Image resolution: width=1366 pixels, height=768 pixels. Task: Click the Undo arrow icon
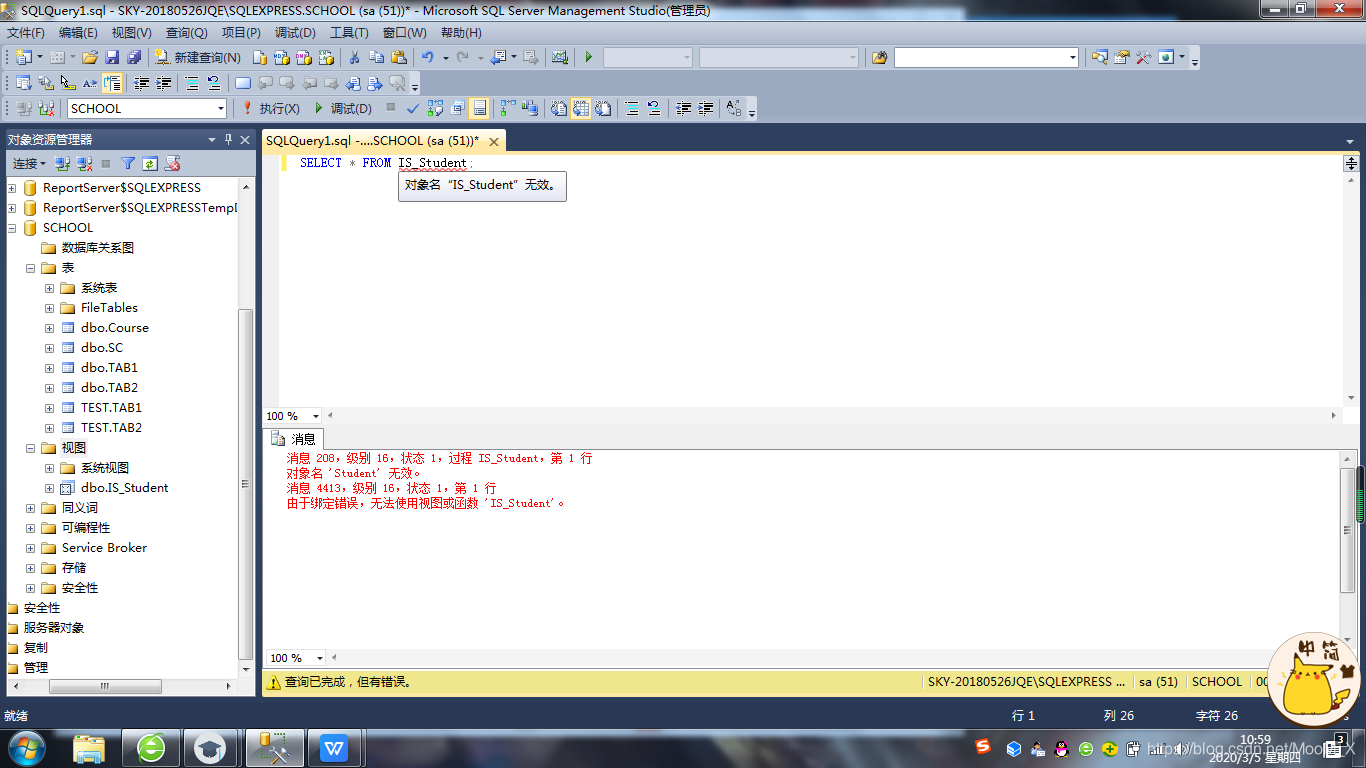(x=427, y=57)
